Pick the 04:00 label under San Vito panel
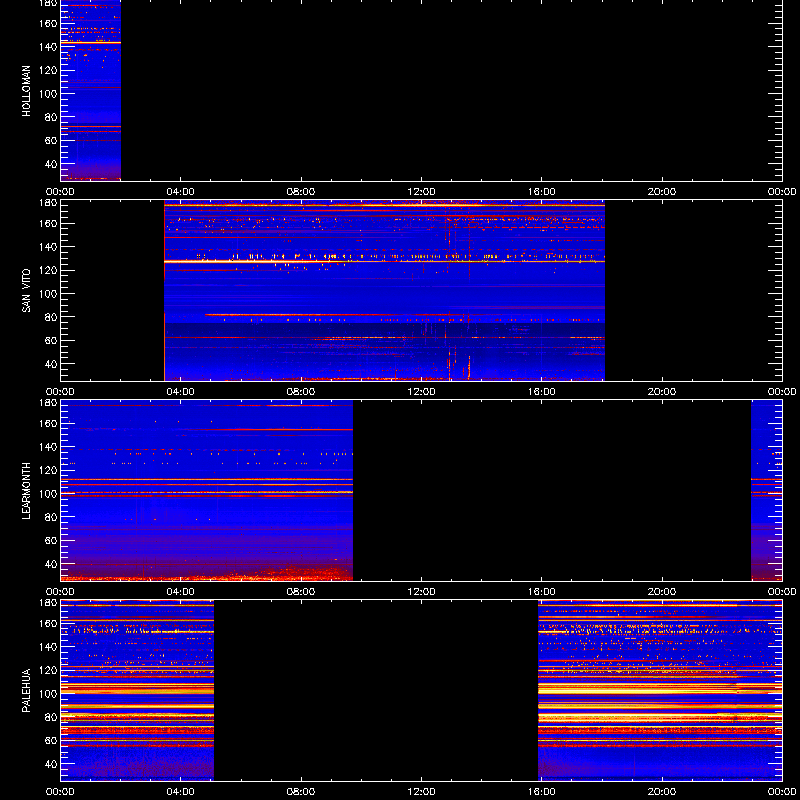This screenshot has width=800, height=800. point(181,392)
